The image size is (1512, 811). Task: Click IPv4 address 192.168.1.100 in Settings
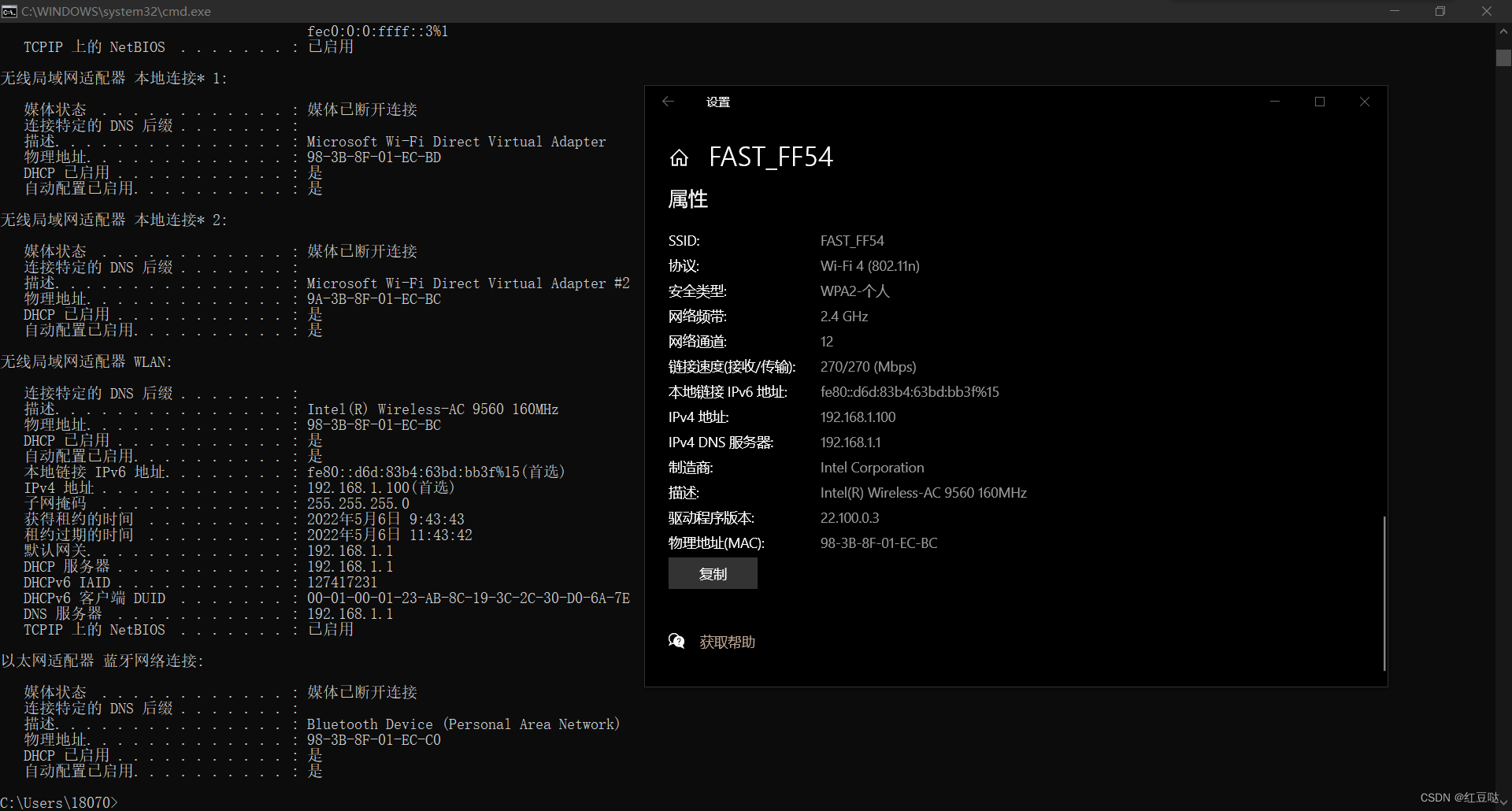pos(858,417)
